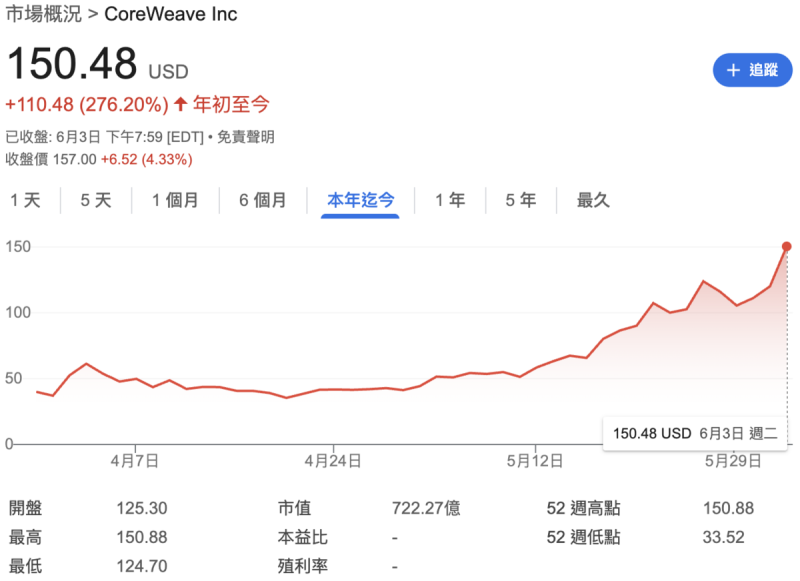800x581 pixels.
Task: Open the 市場概況 breadcrumb link
Action: [x=43, y=14]
